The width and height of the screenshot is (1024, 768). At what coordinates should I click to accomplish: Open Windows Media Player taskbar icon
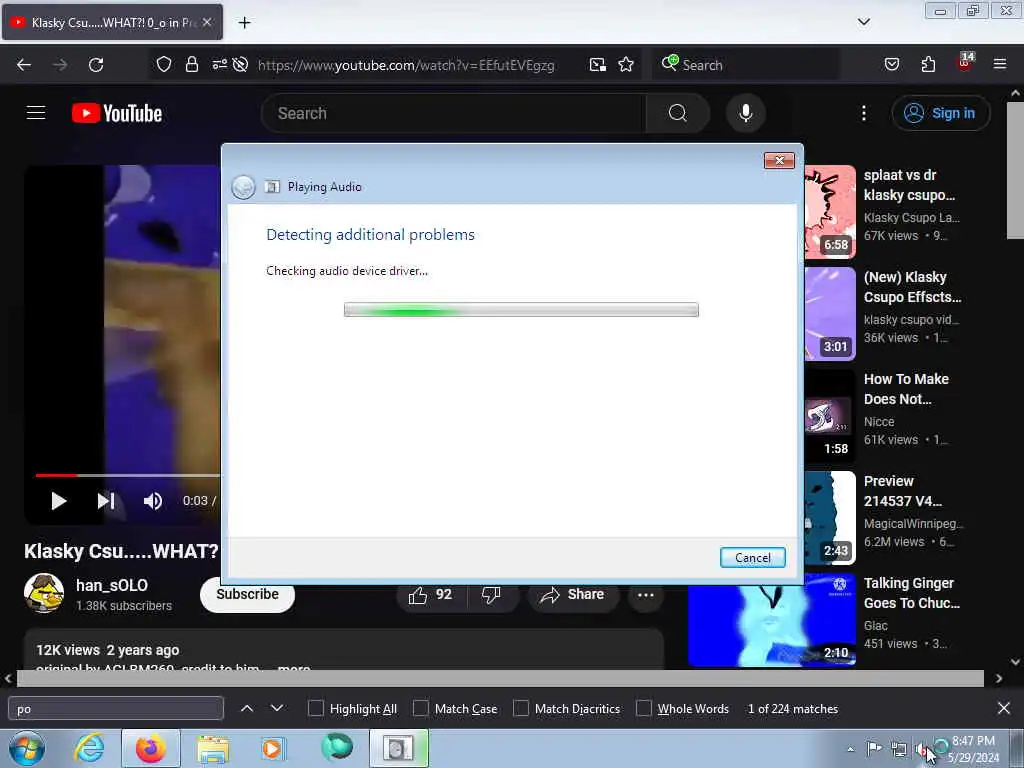(272, 748)
